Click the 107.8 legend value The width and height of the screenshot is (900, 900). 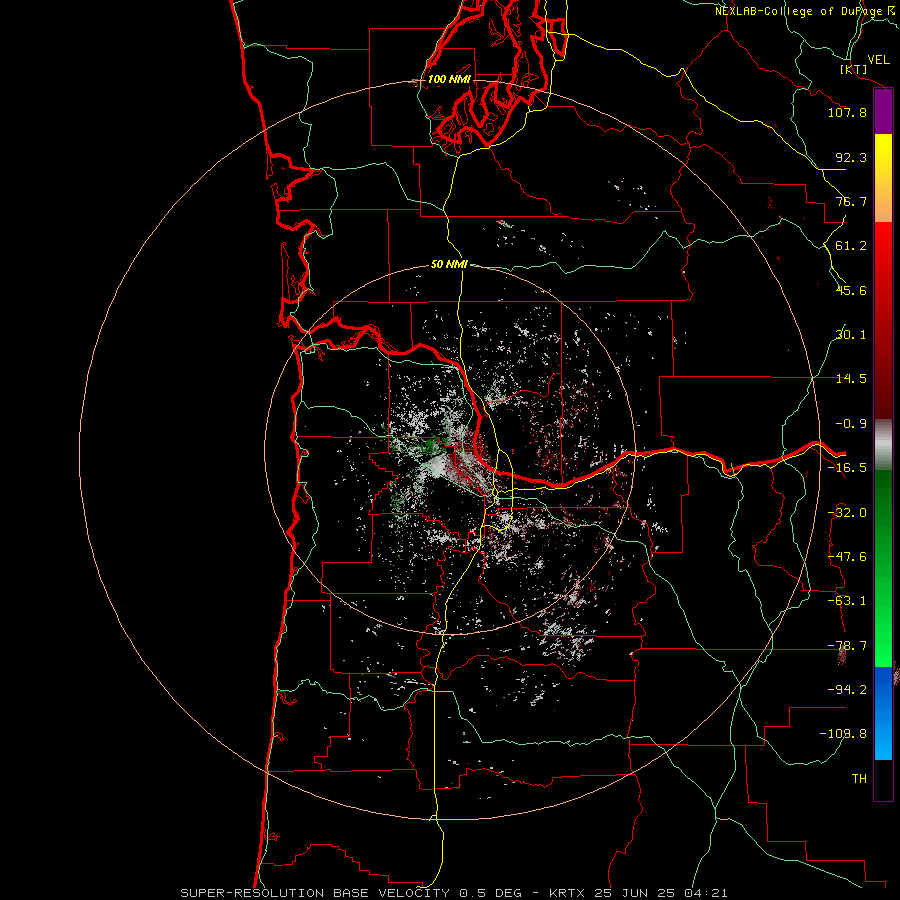click(x=847, y=112)
